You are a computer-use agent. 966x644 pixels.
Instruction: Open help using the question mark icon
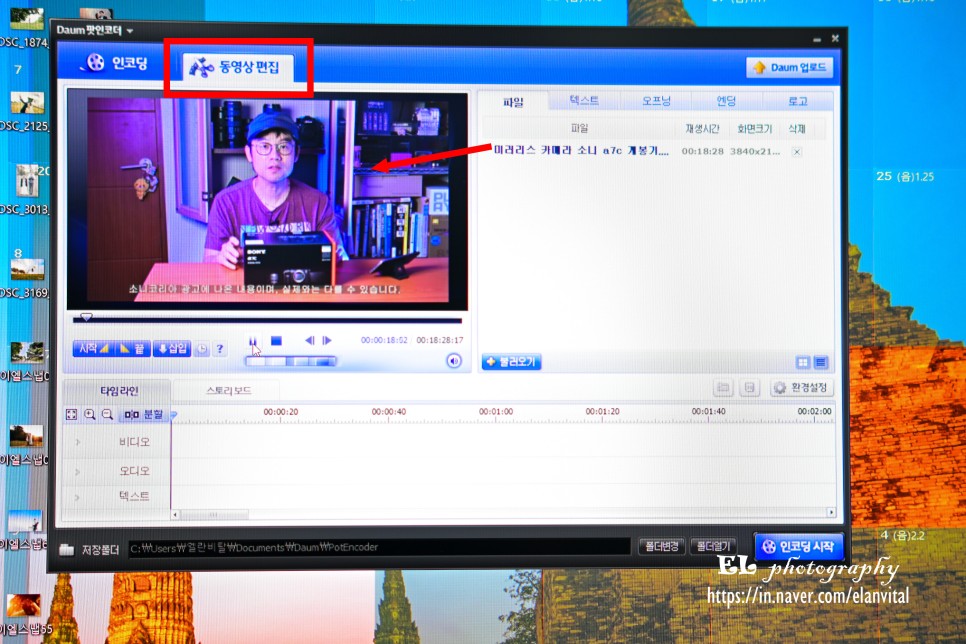point(218,349)
